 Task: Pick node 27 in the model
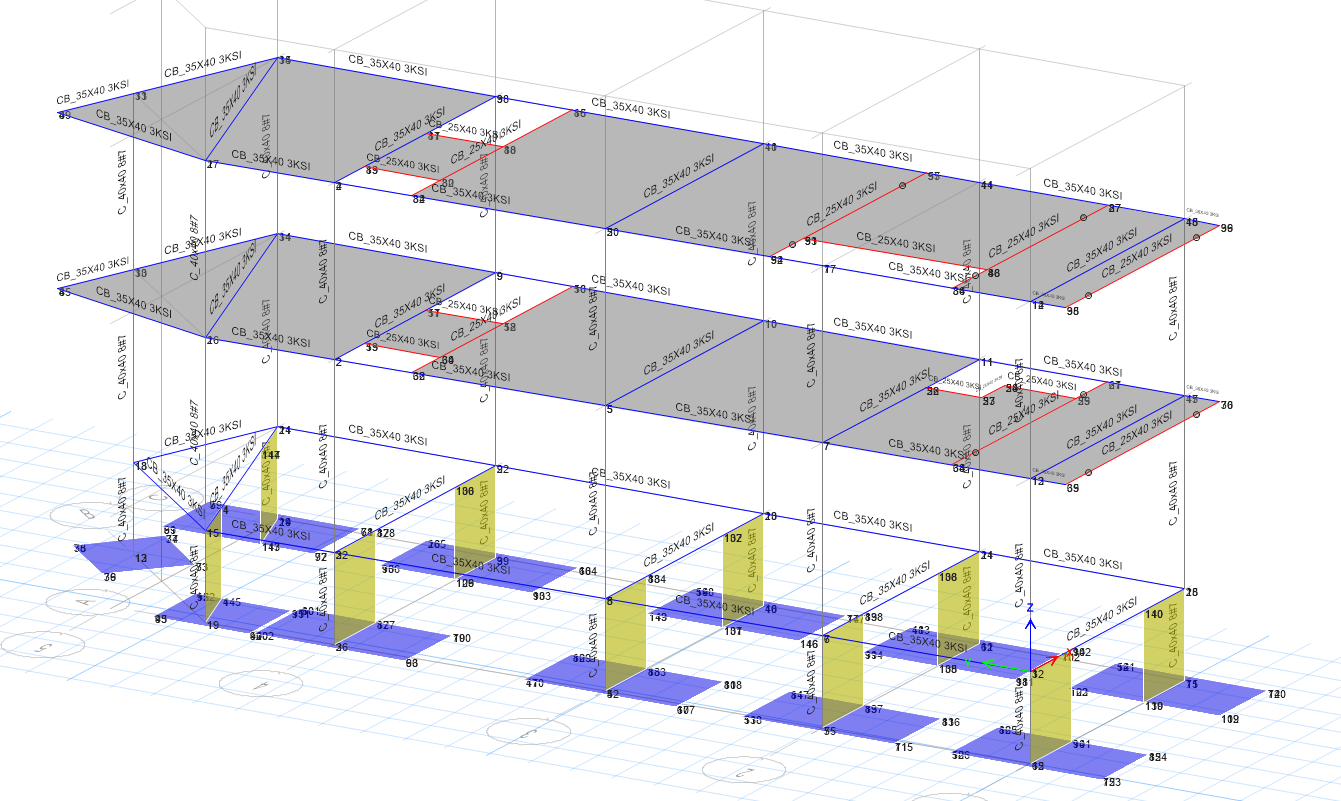point(212,165)
